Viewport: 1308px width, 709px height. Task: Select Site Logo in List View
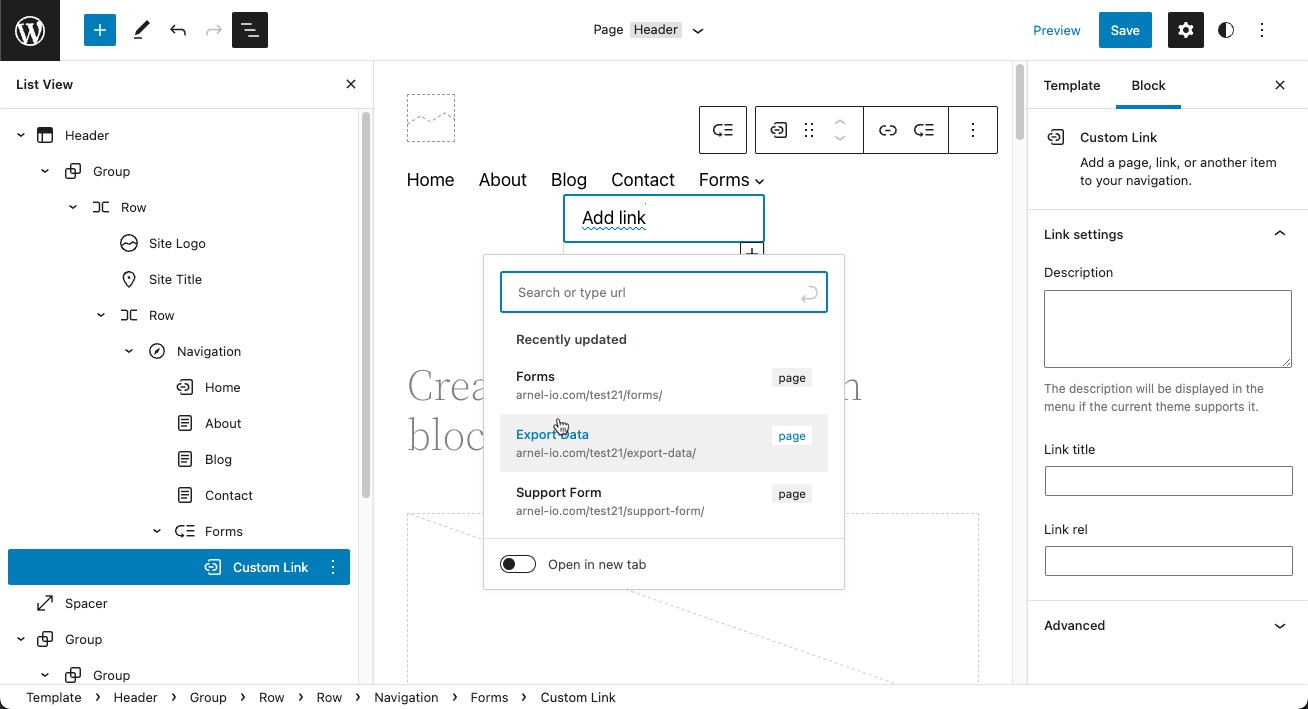point(177,243)
